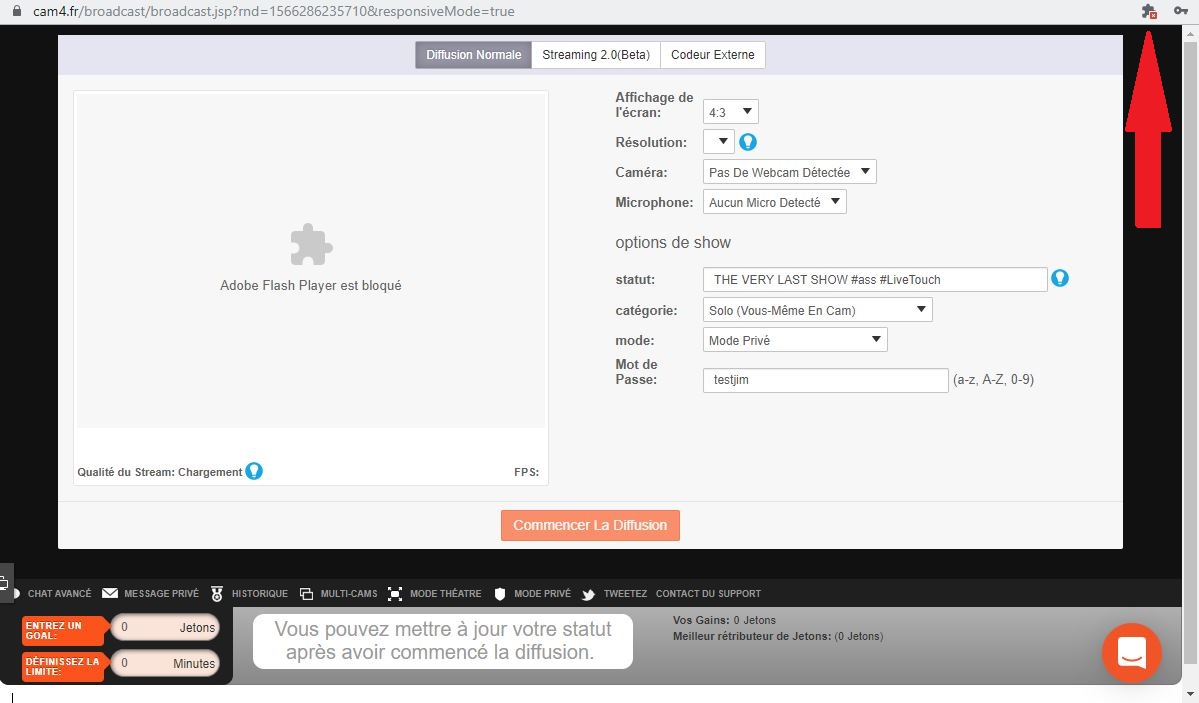The image size is (1199, 703).
Task: Click the Adobe Flash puzzle piece icon
Action: (x=311, y=245)
